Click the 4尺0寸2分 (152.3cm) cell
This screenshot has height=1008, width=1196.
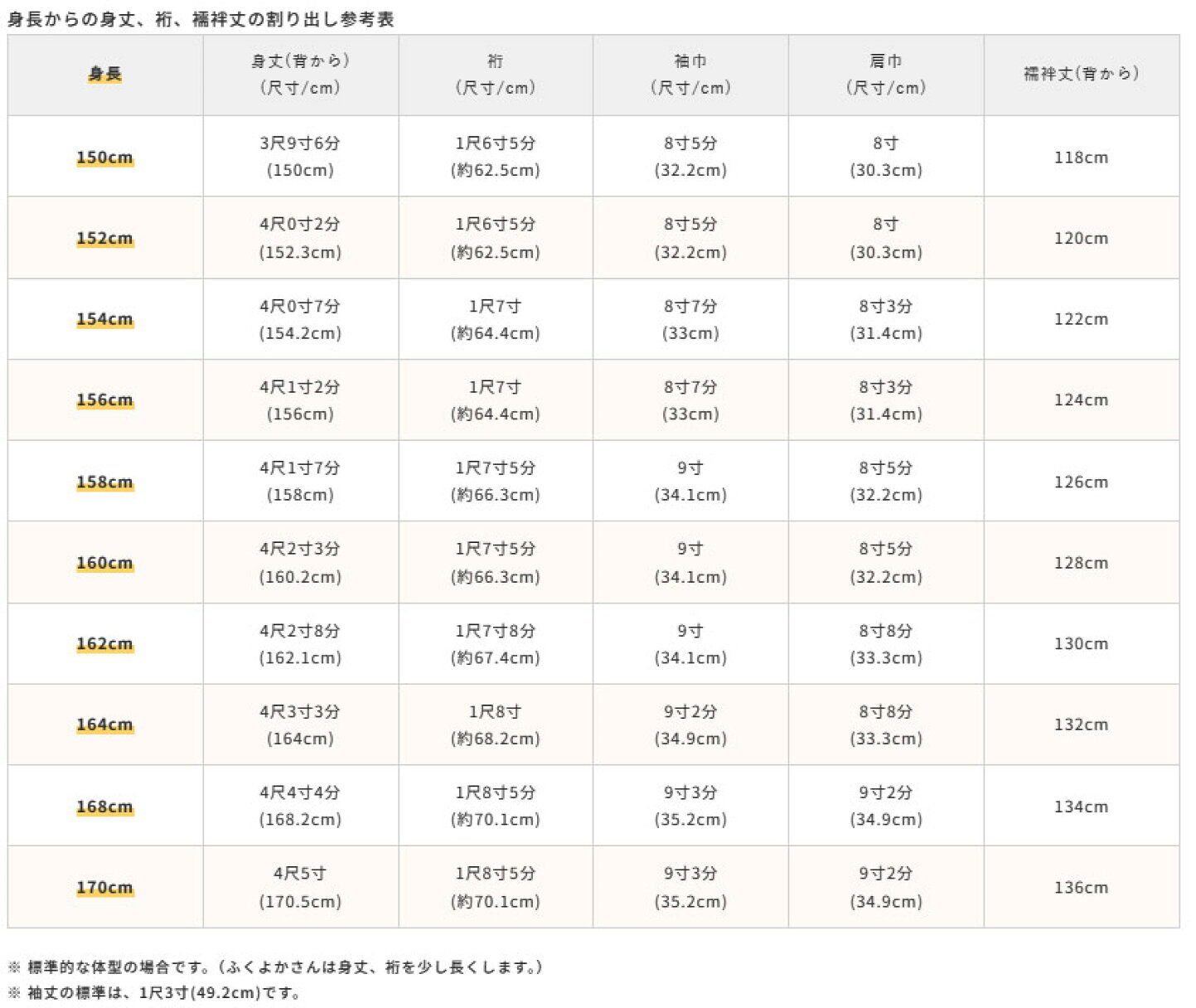301,238
